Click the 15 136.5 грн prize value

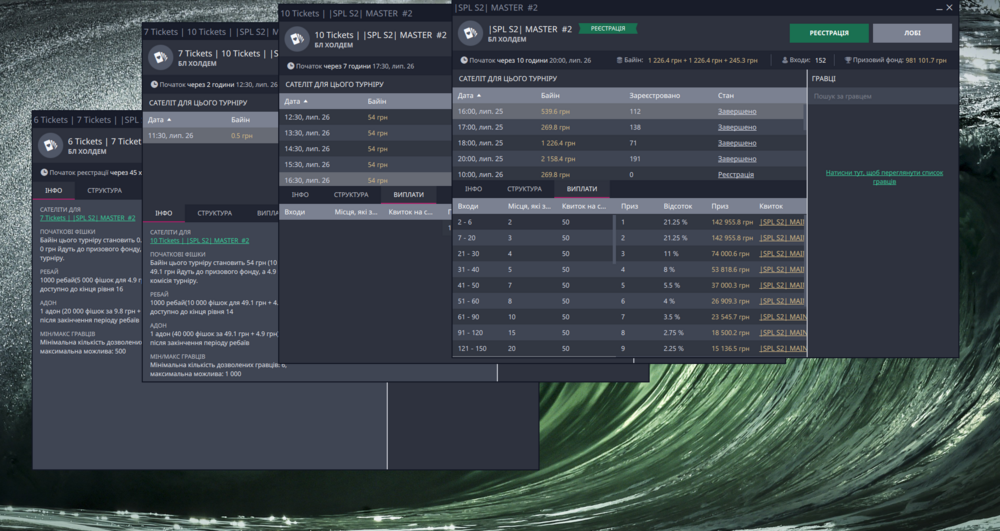(730, 349)
